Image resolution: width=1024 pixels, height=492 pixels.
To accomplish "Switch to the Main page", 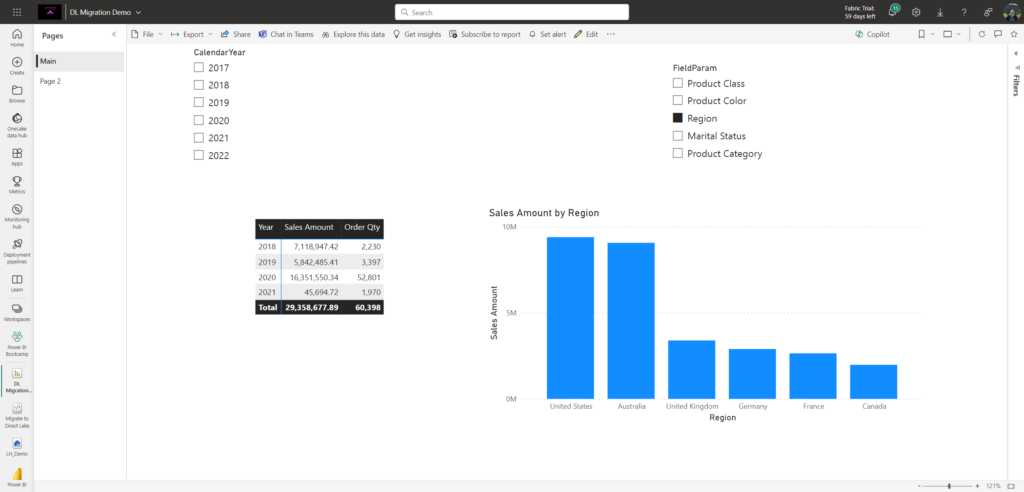I will point(79,61).
